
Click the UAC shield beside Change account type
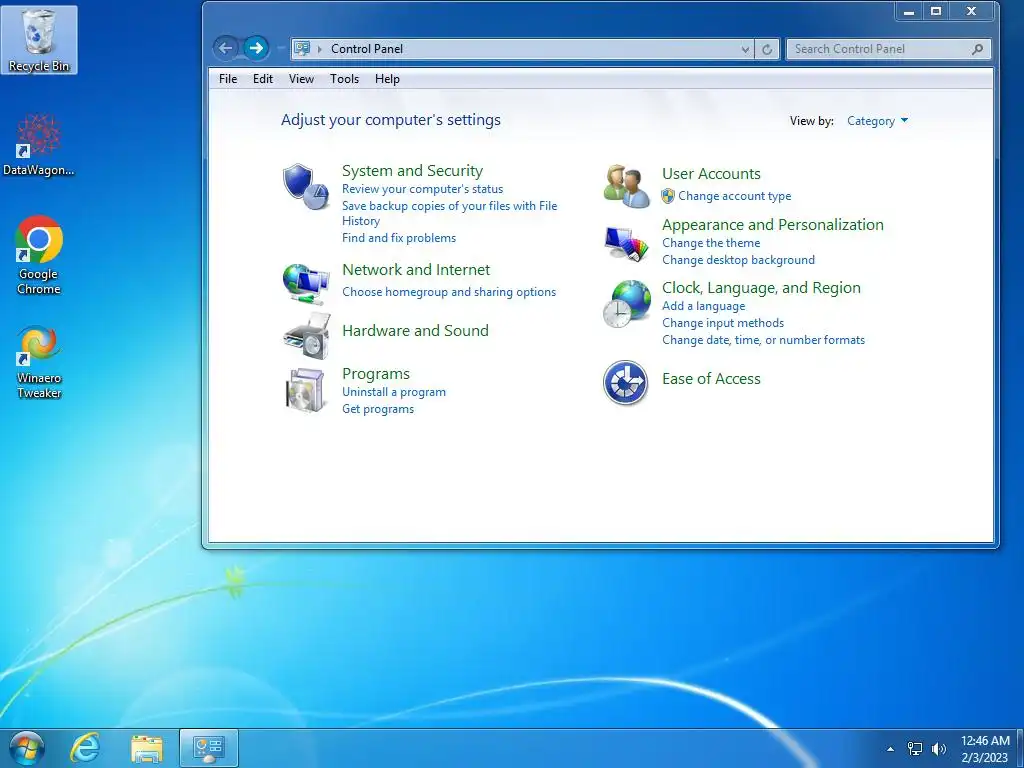tap(667, 196)
